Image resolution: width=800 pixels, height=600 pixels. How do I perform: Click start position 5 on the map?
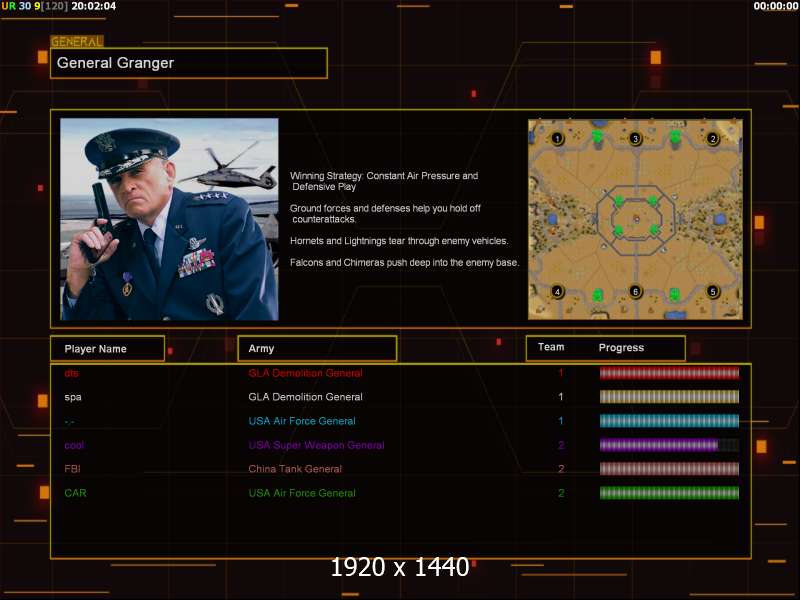pos(713,292)
